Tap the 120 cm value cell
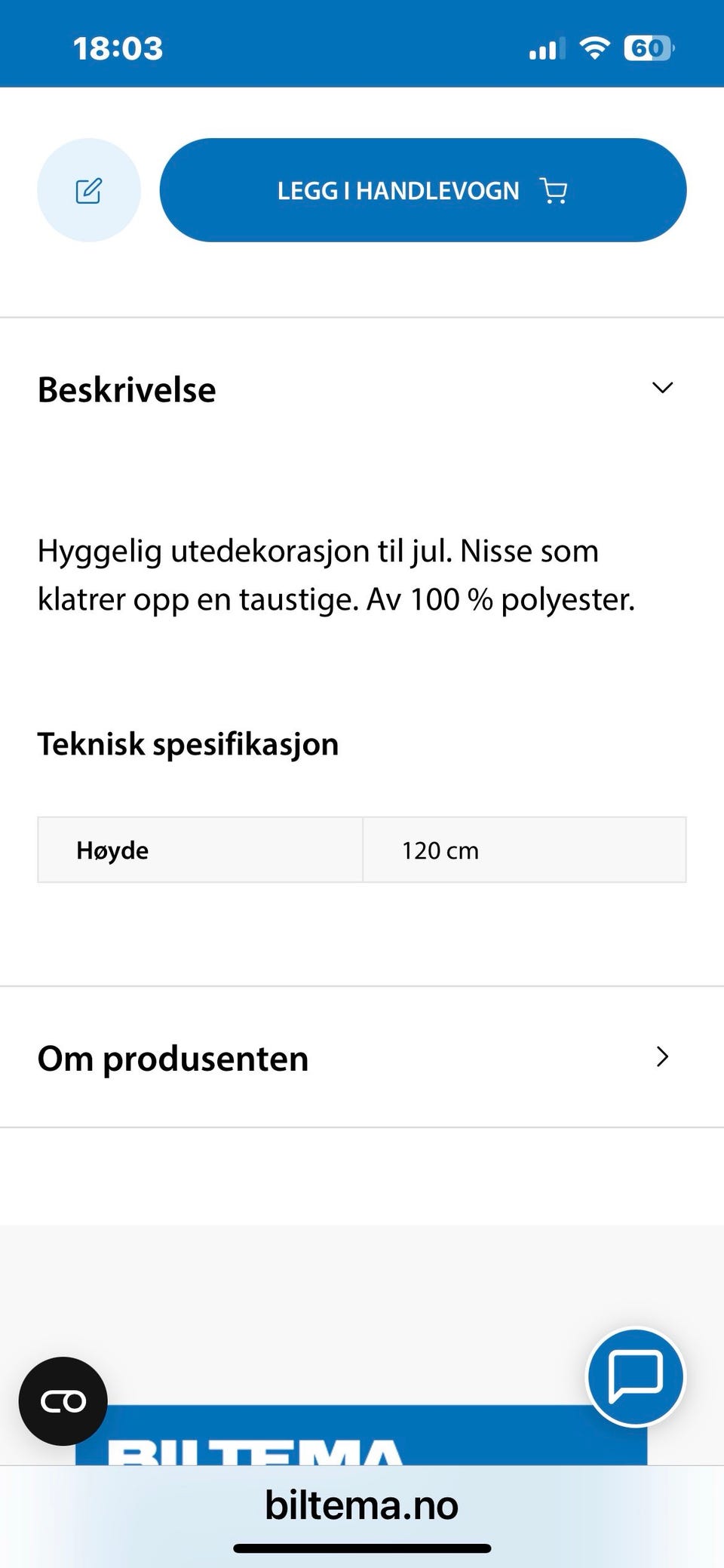The width and height of the screenshot is (724, 1568). coord(524,850)
